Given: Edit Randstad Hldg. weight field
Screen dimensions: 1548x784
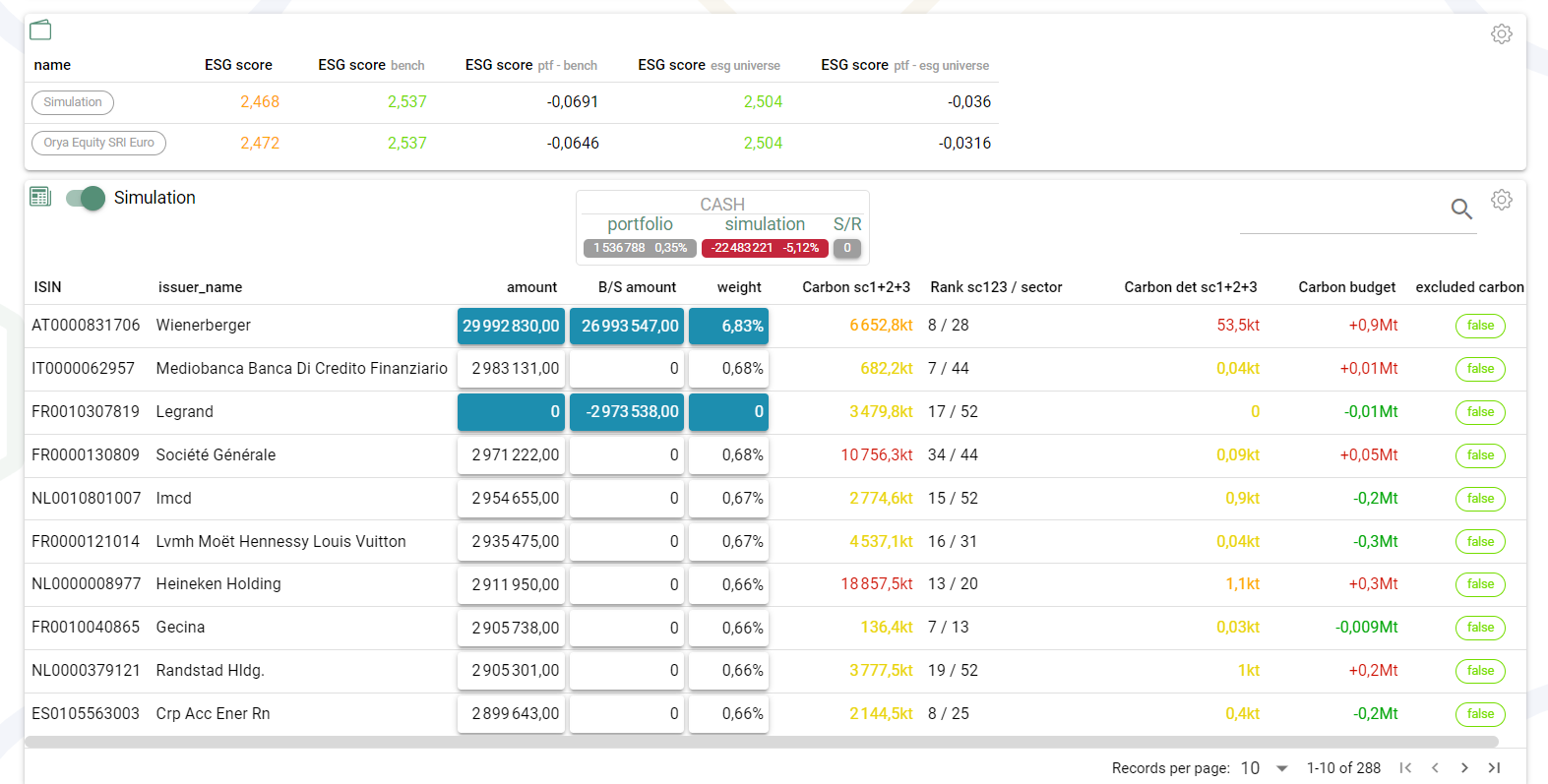Looking at the screenshot, I should [728, 671].
